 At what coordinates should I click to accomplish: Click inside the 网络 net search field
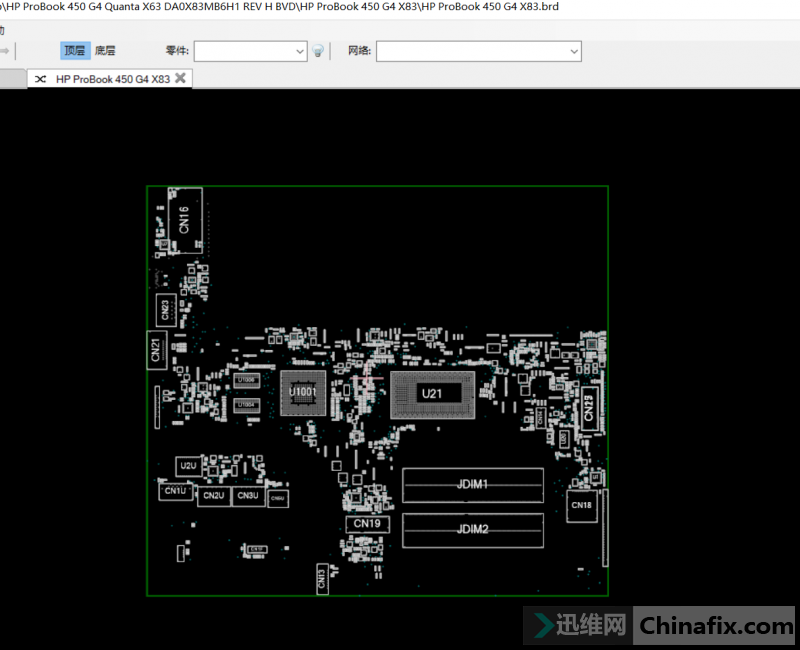pyautogui.click(x=470, y=51)
